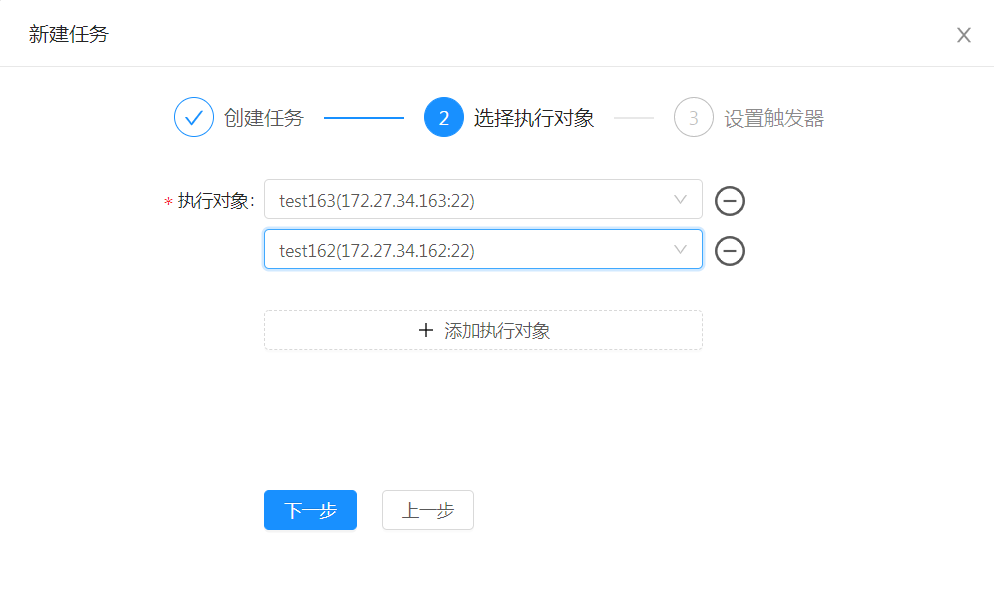The height and width of the screenshot is (591, 994).
Task: Select the 设置触发器 step label
Action: coord(774,118)
